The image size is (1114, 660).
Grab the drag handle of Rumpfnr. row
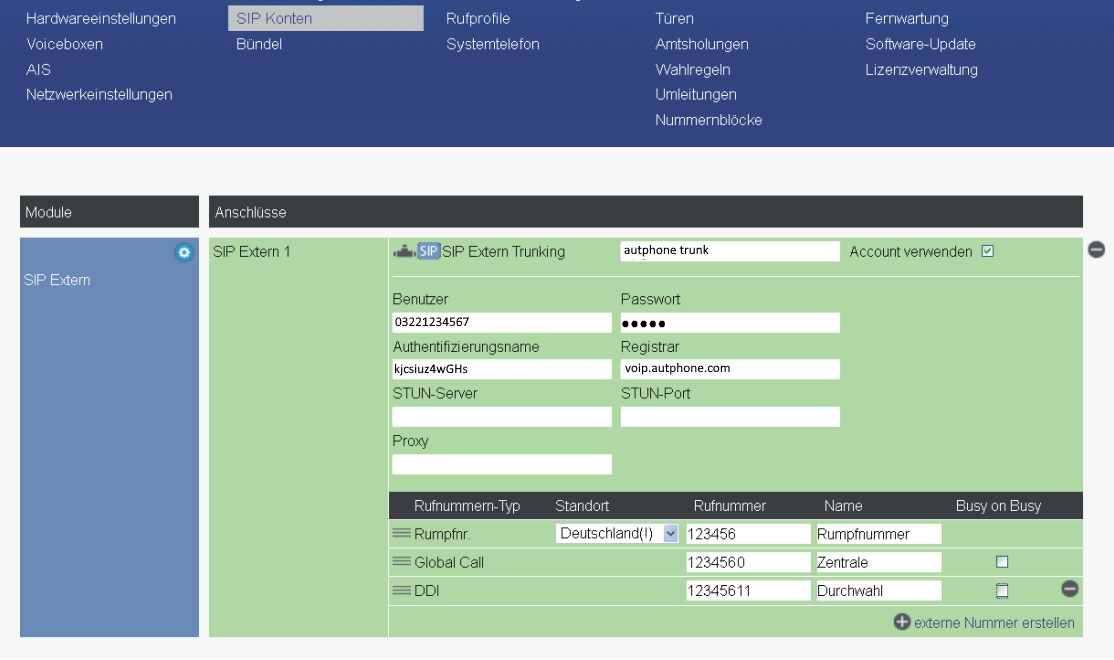click(x=402, y=534)
